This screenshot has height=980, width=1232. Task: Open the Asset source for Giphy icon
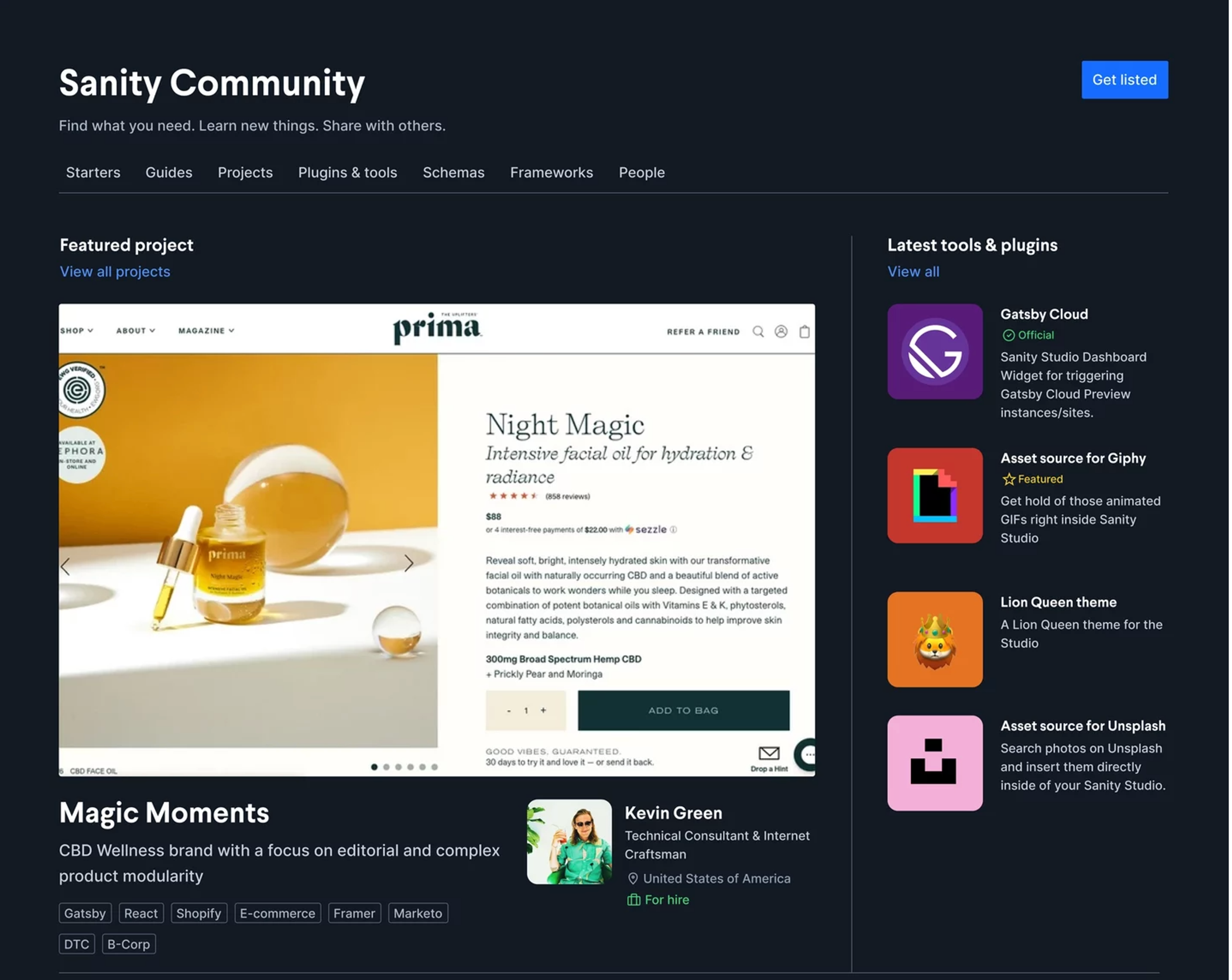(x=935, y=495)
